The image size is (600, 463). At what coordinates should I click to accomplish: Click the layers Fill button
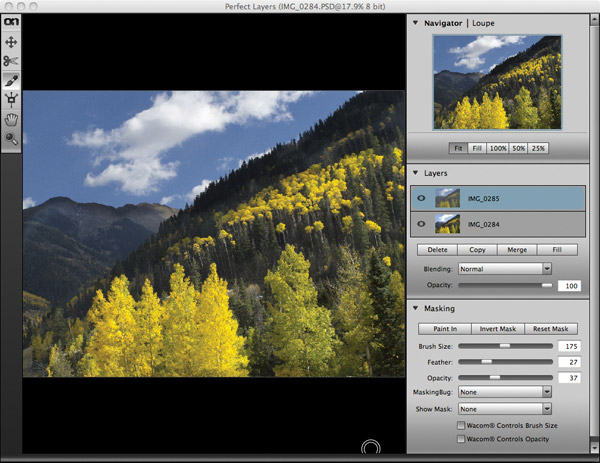tap(557, 249)
